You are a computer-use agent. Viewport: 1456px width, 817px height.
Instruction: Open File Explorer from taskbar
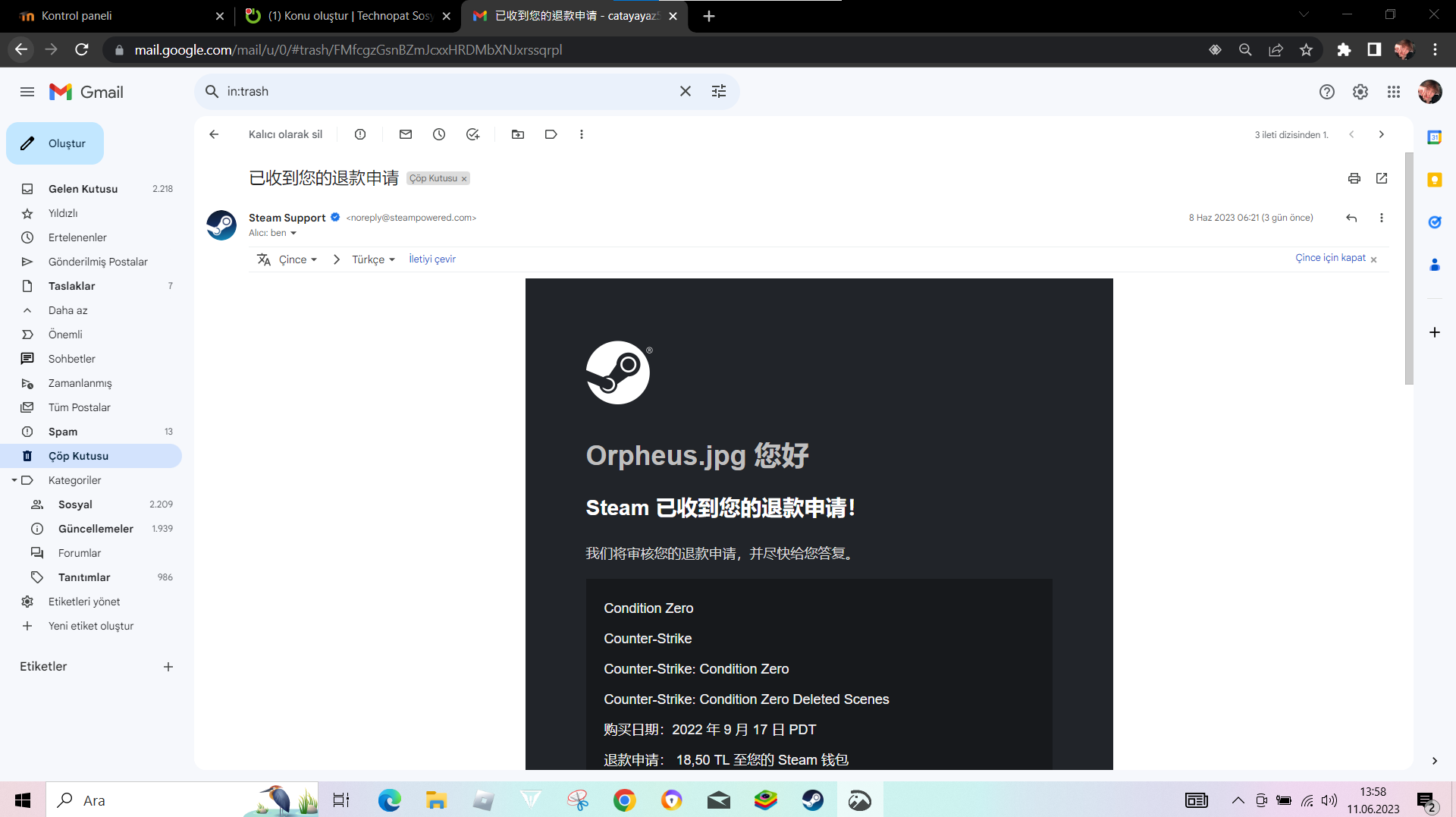click(x=436, y=800)
